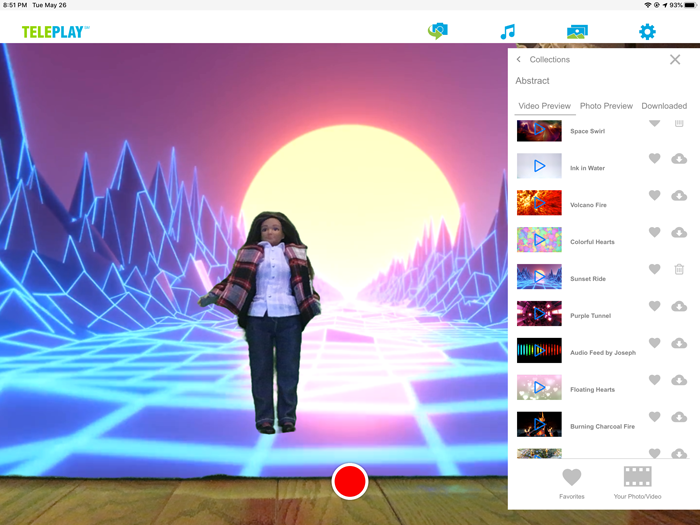The image size is (700, 525).
Task: Open the Favorites section
Action: (x=571, y=482)
